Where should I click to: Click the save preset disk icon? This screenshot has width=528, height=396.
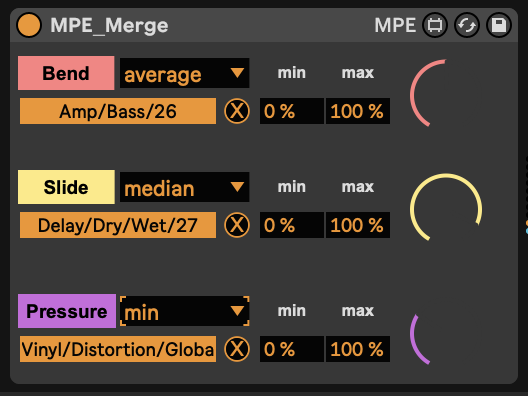[499, 25]
